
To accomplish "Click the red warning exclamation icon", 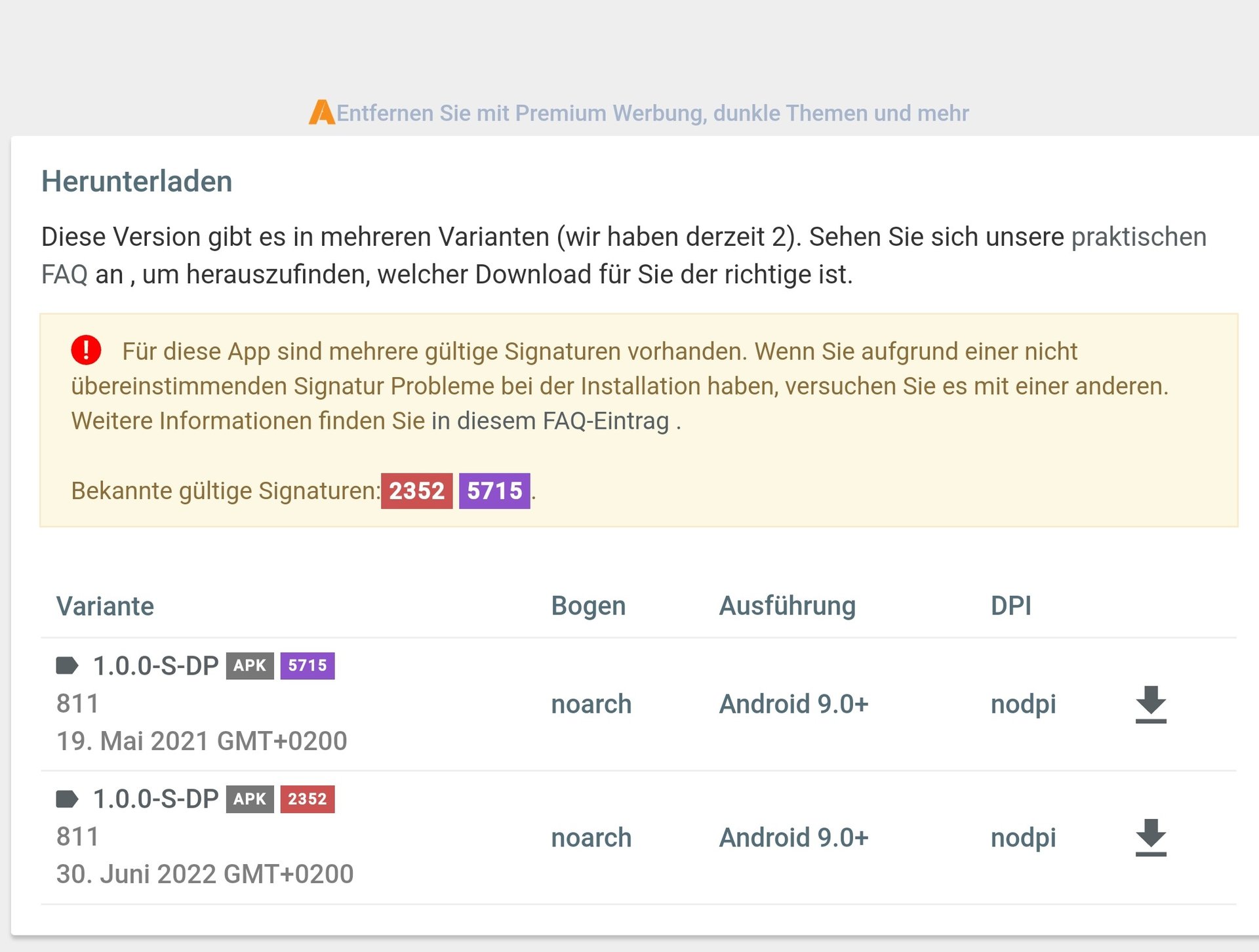I will pos(86,350).
